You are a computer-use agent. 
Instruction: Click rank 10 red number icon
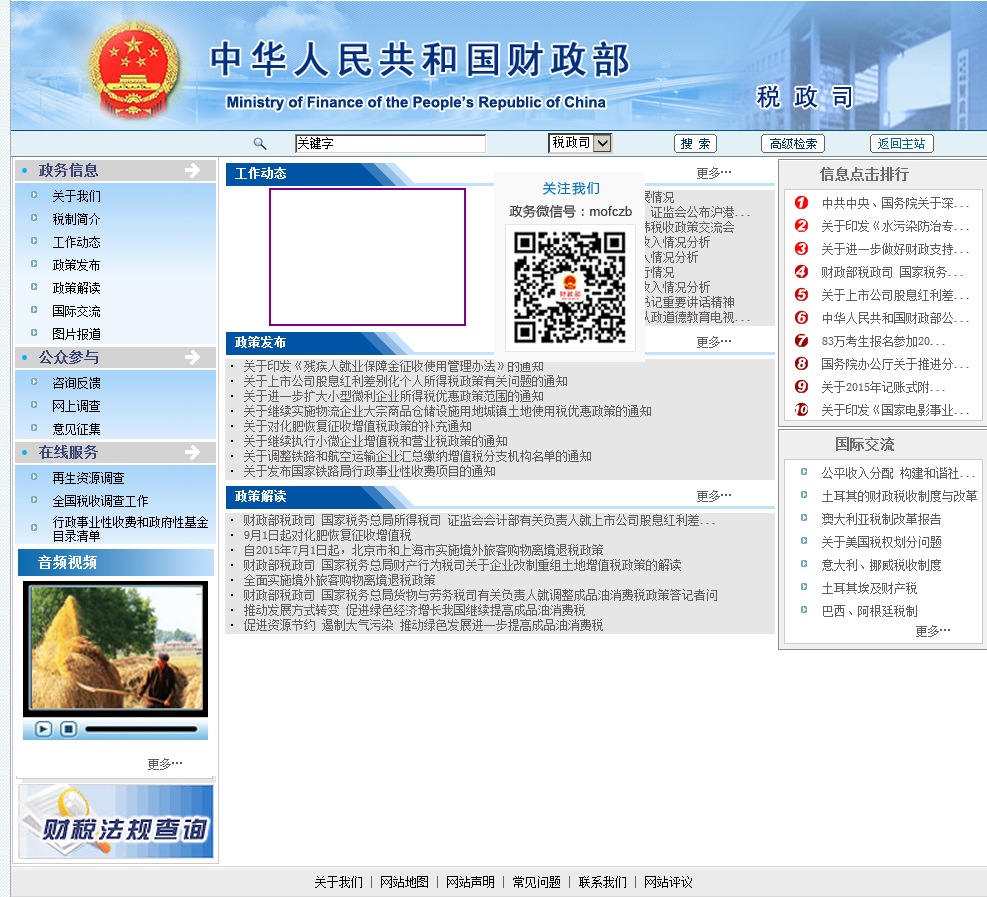pos(801,410)
